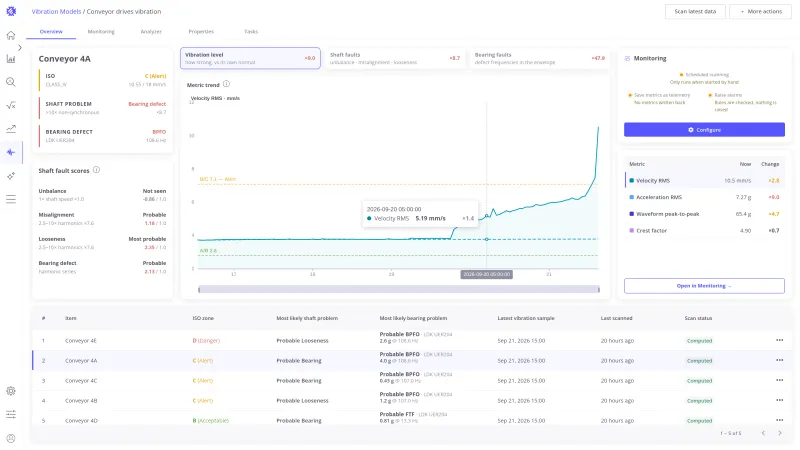Open row menu for Conveyor 4A

point(779,360)
